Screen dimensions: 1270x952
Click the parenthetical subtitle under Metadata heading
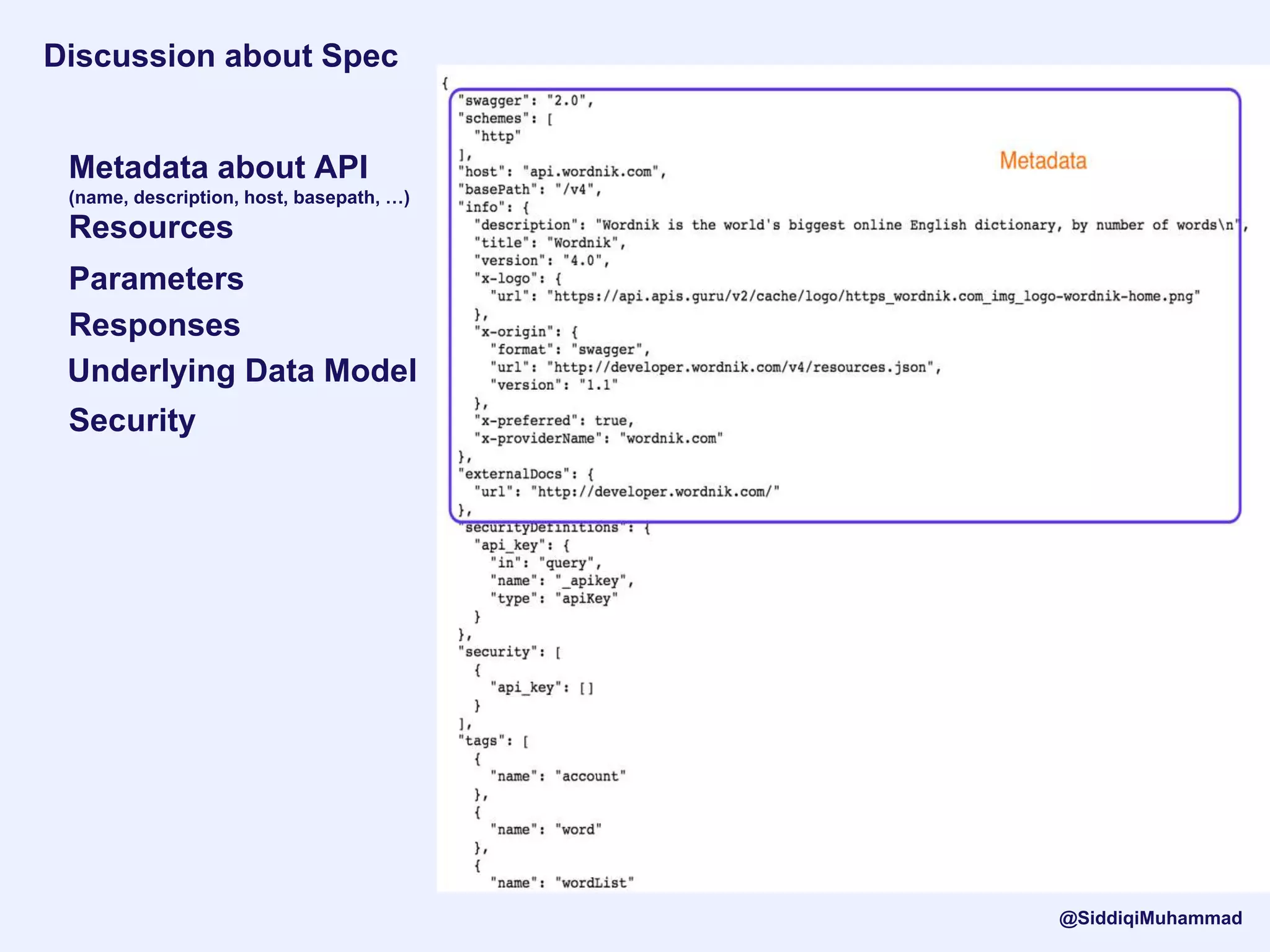[239, 198]
